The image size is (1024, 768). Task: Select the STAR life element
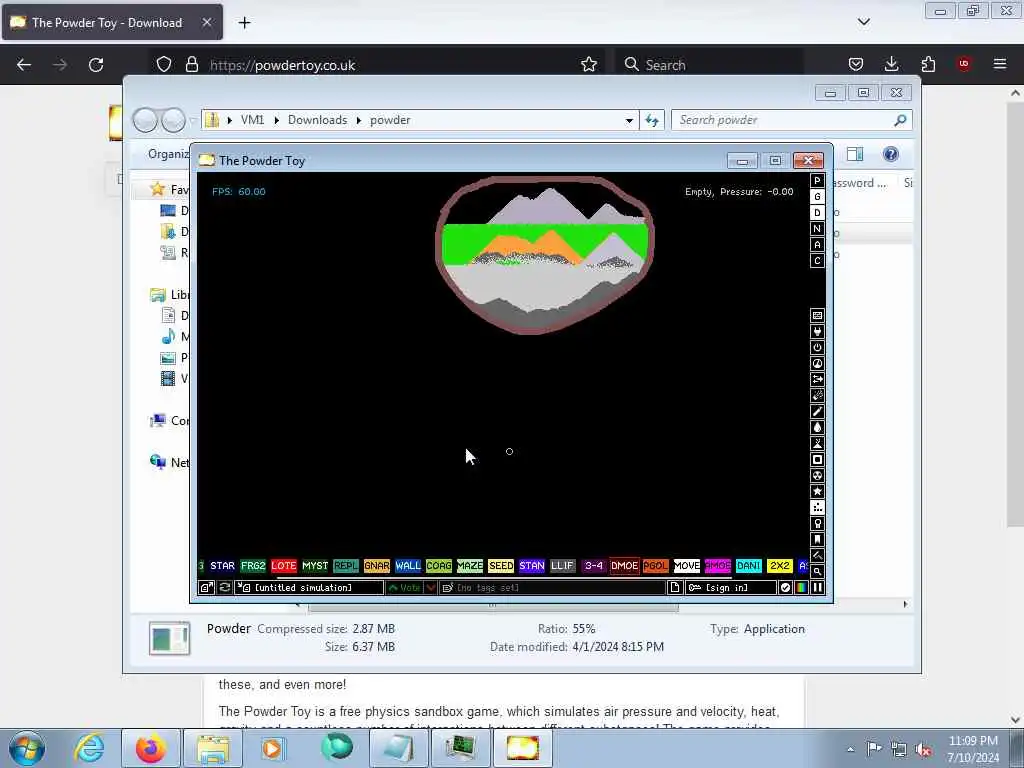(x=222, y=566)
